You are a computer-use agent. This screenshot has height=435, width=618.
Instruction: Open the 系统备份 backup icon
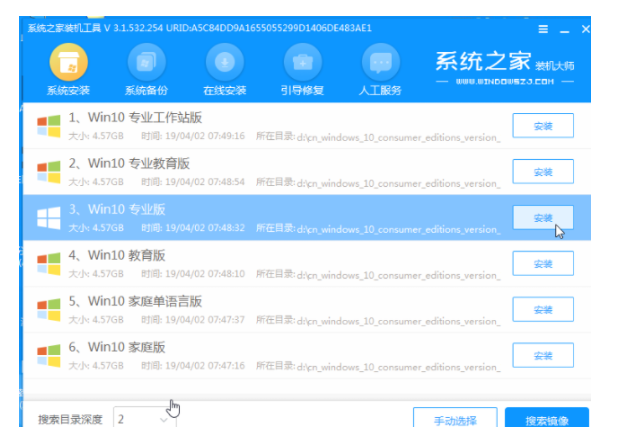[x=147, y=63]
